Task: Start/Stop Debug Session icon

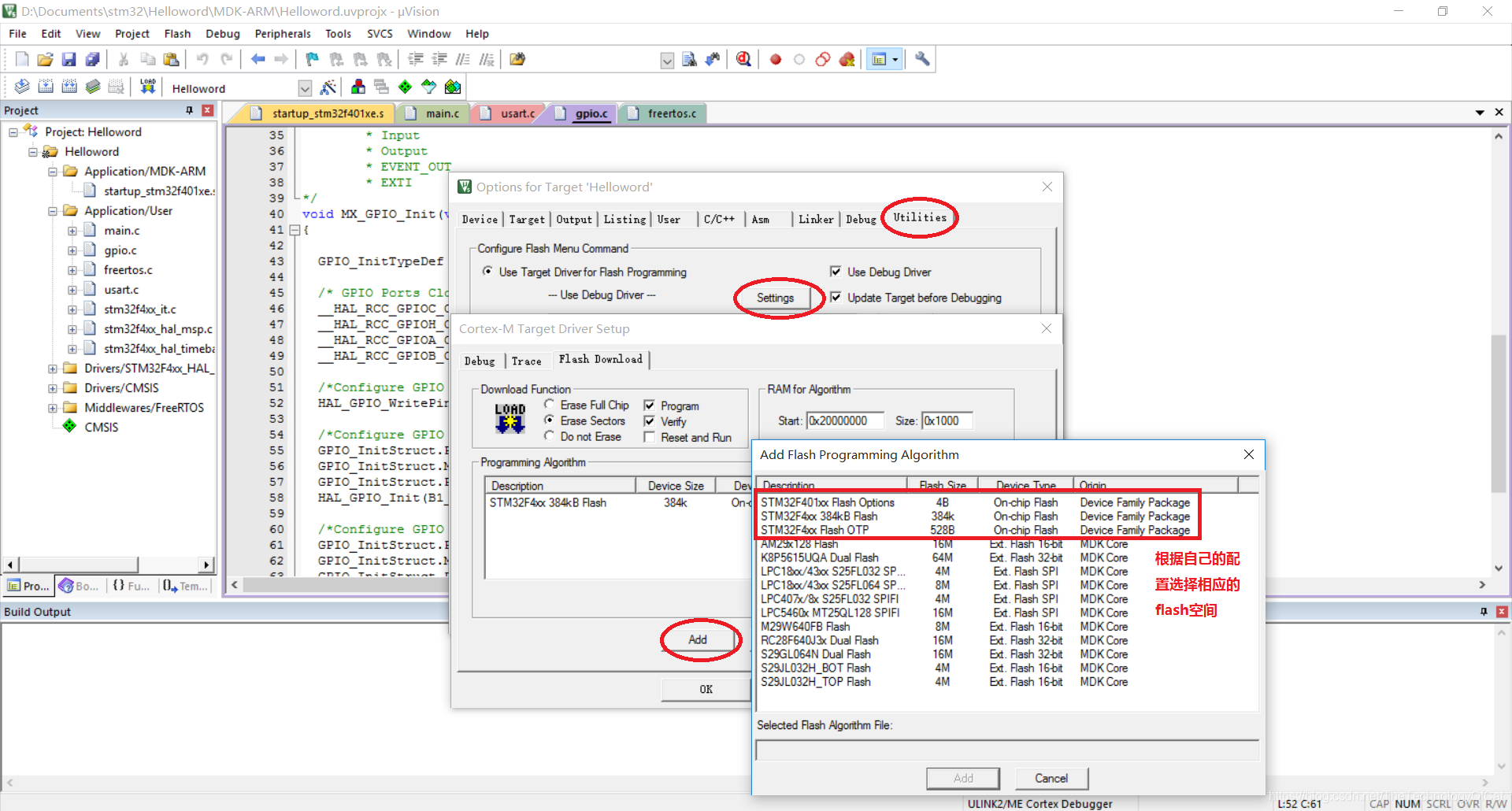Action: coord(744,59)
